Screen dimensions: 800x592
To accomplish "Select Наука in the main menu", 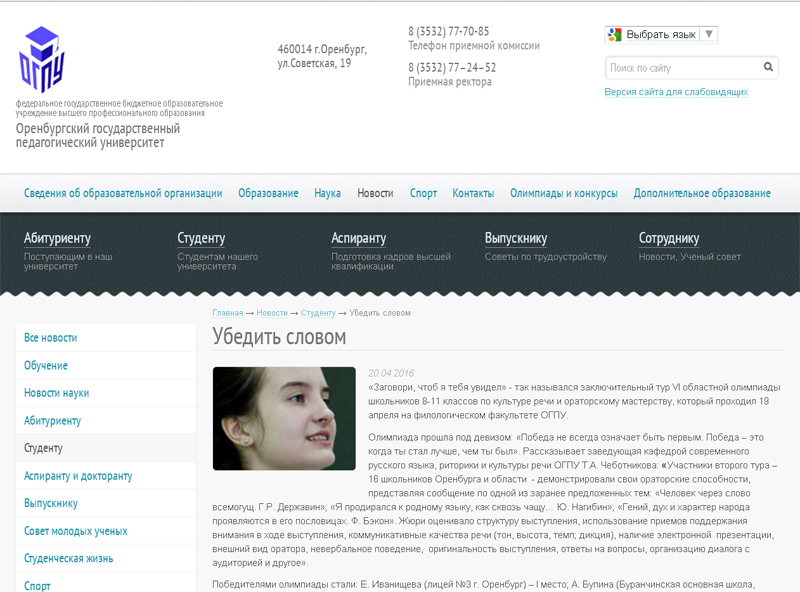I will (x=328, y=193).
